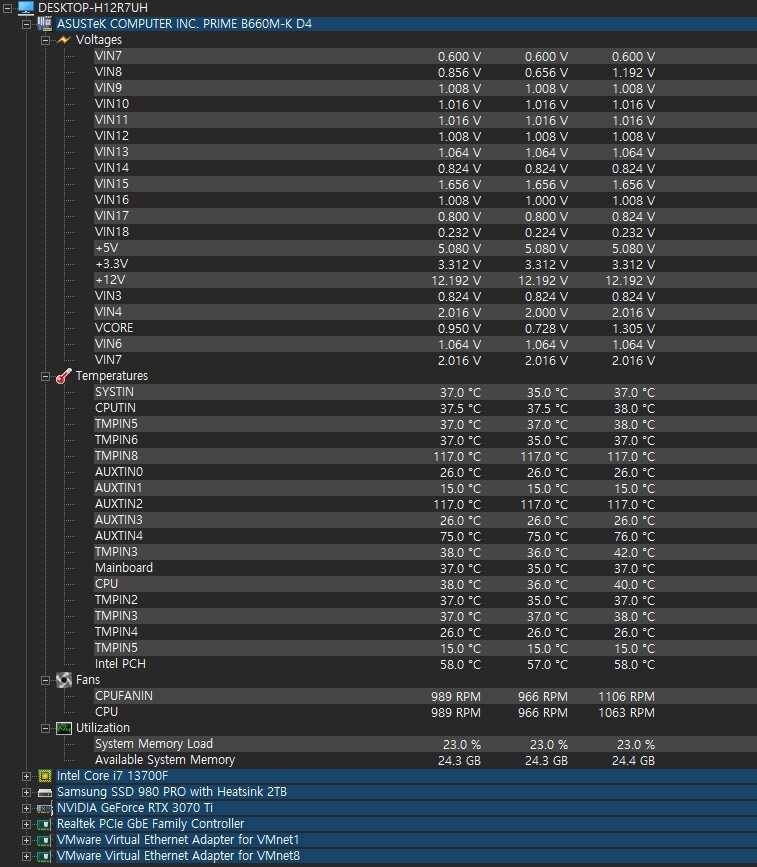This screenshot has width=757, height=867.
Task: Click the VMnet1 adapter icon
Action: coord(44,840)
